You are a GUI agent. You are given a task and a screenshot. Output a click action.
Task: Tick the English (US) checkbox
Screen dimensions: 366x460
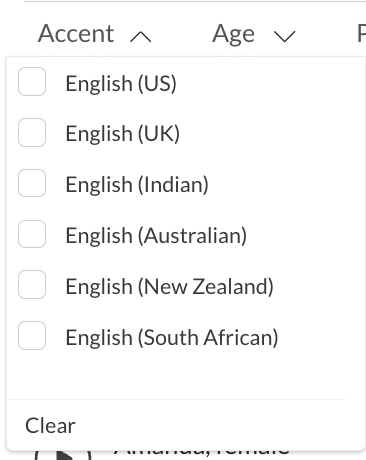pyautogui.click(x=32, y=82)
